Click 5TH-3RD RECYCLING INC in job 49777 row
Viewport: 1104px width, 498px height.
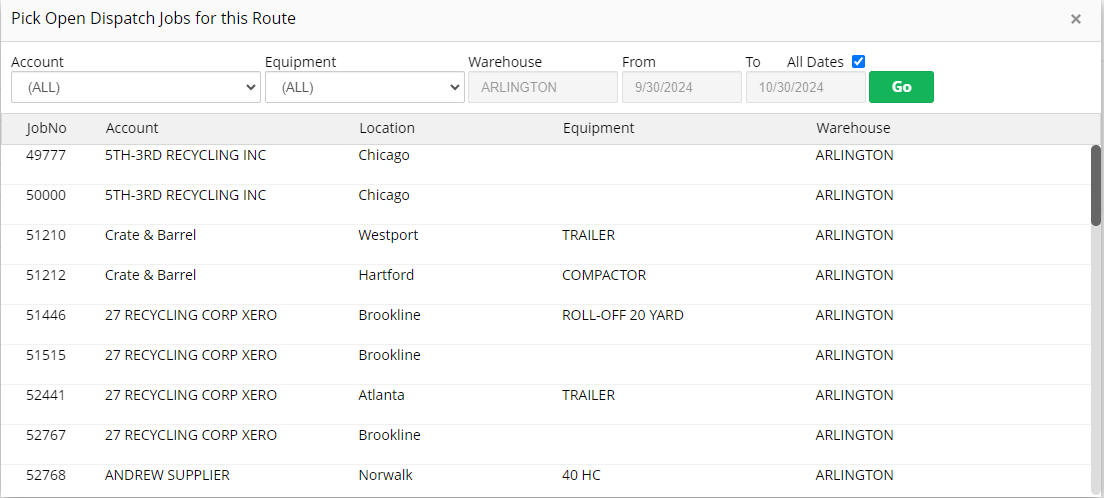pos(186,155)
